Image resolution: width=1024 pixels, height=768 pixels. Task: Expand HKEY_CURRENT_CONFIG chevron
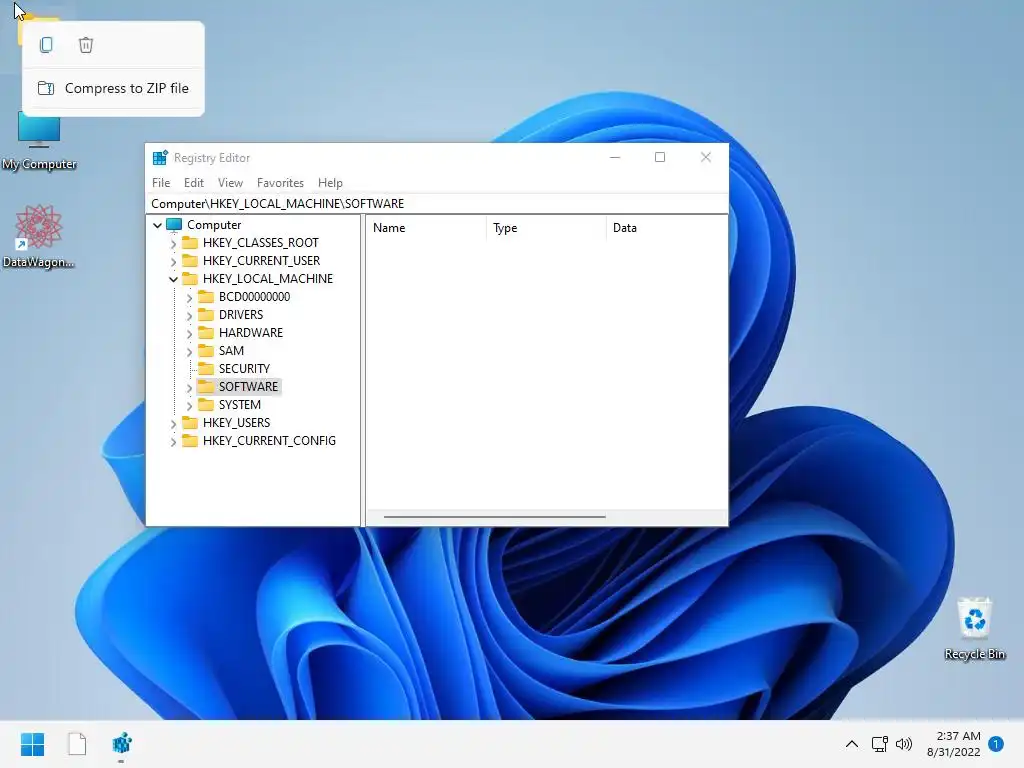point(173,441)
